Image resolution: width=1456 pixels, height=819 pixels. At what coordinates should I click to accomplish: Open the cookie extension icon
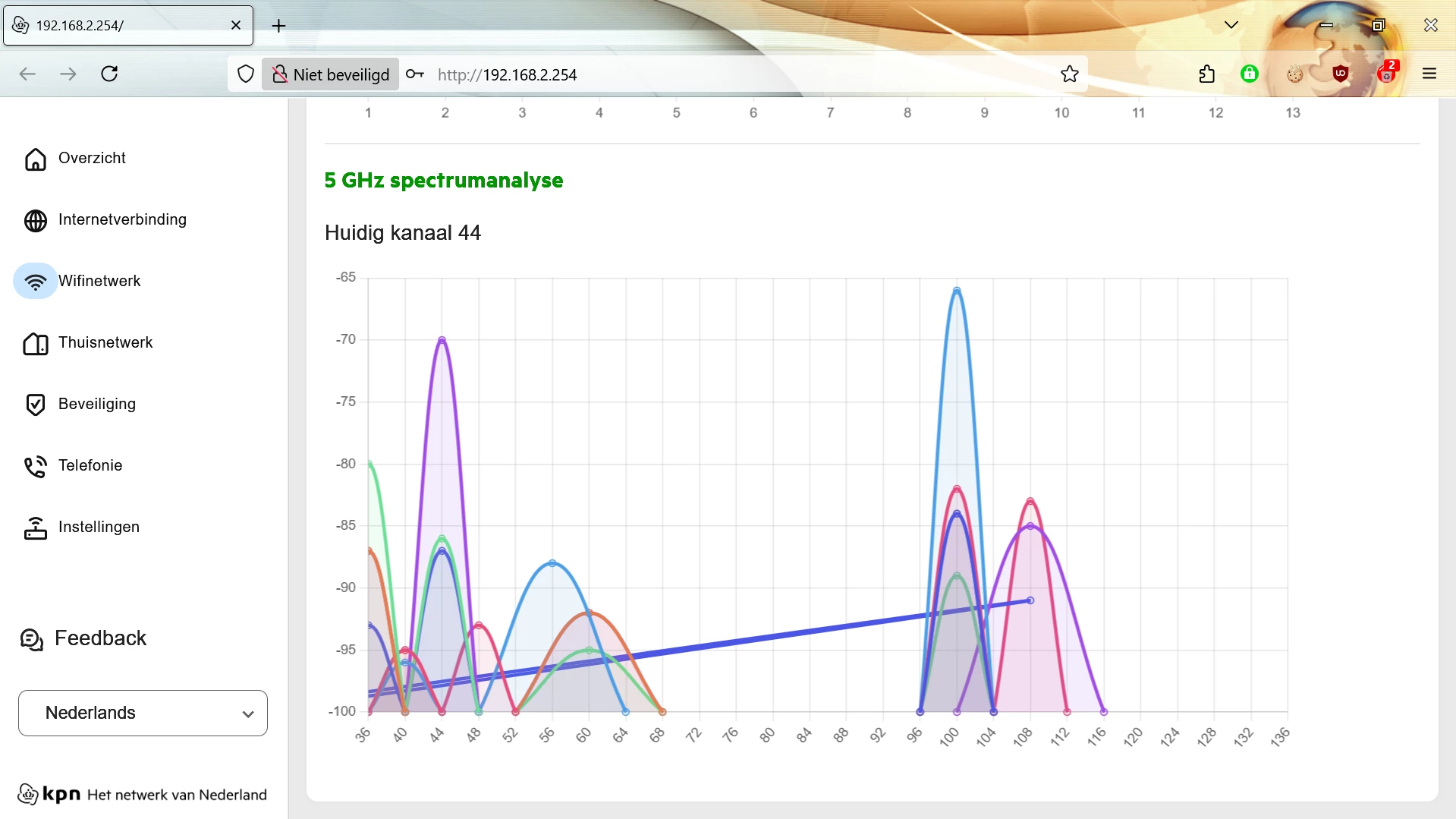[1295, 74]
